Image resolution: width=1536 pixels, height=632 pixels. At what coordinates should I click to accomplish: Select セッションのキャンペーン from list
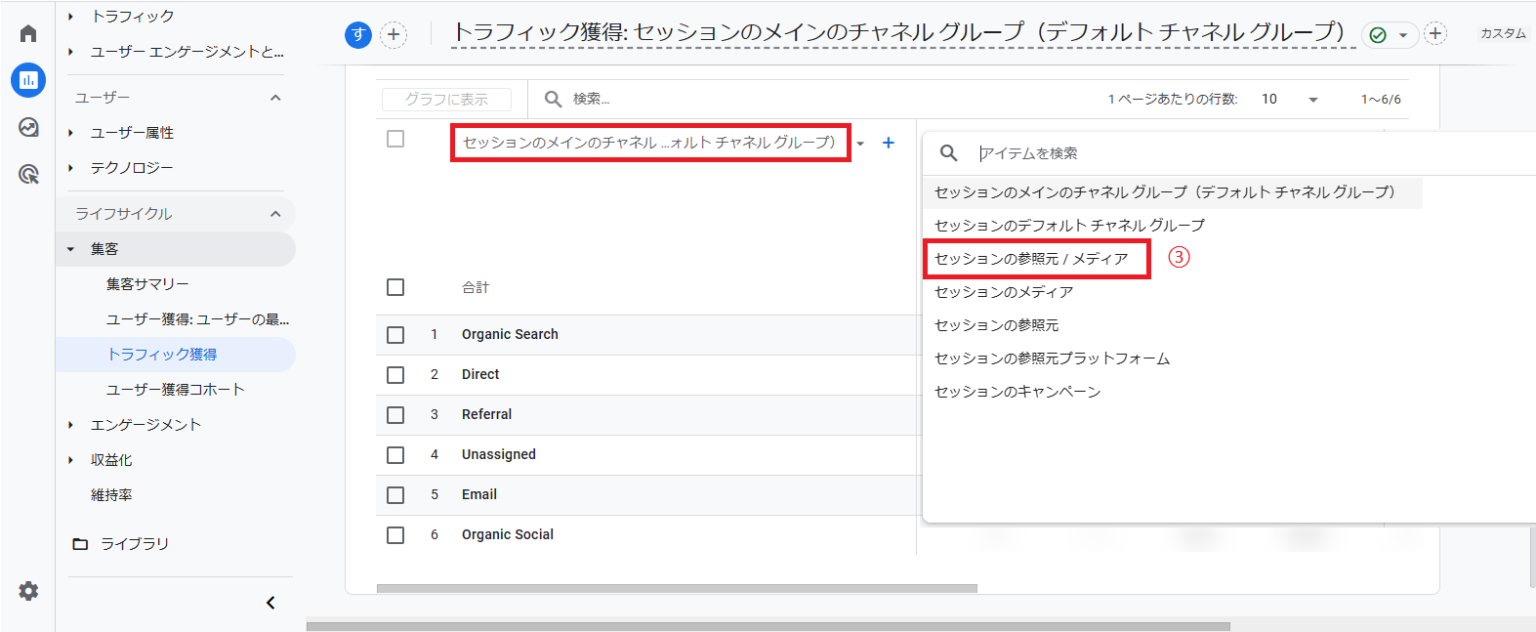click(1017, 392)
